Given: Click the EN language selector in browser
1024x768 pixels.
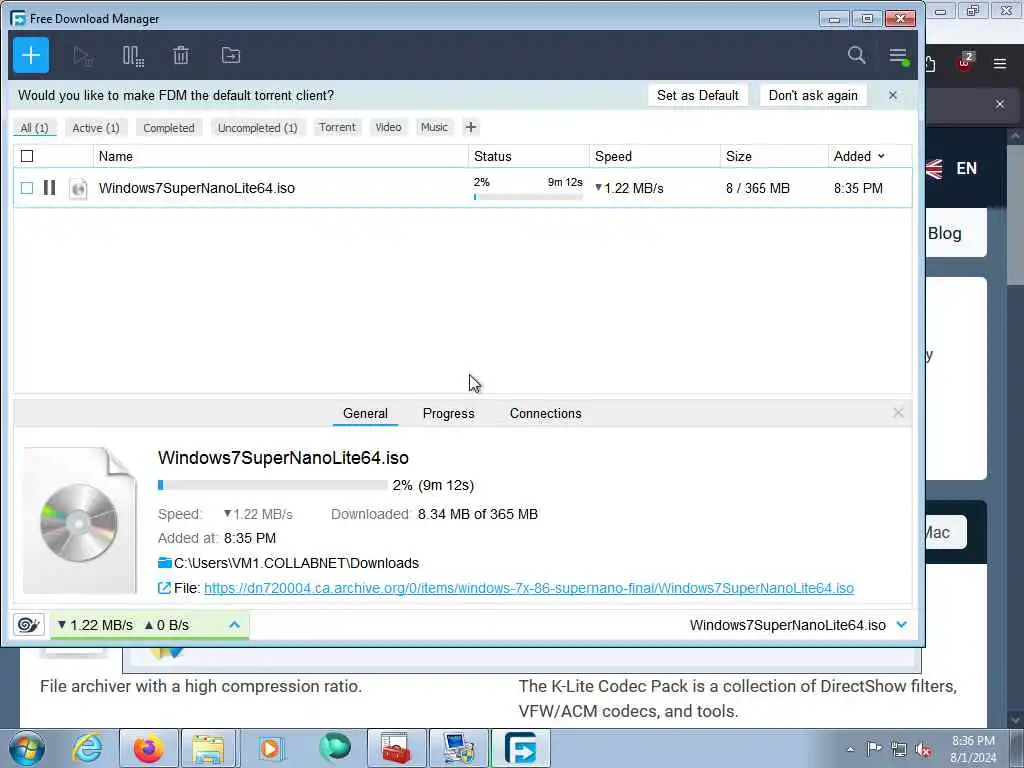Looking at the screenshot, I should coord(967,168).
